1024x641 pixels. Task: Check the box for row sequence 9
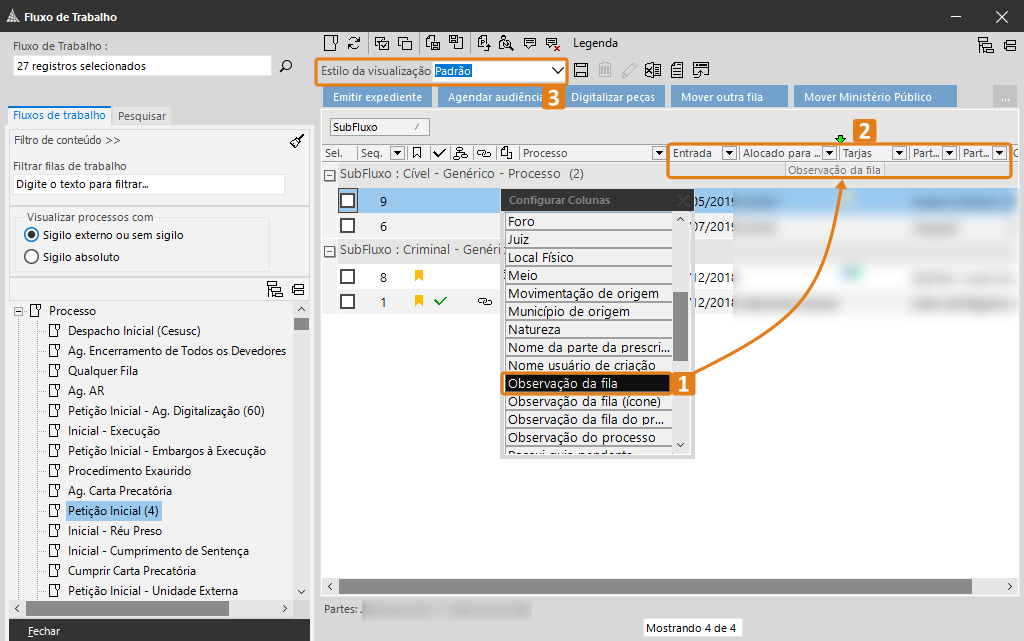[x=347, y=201]
